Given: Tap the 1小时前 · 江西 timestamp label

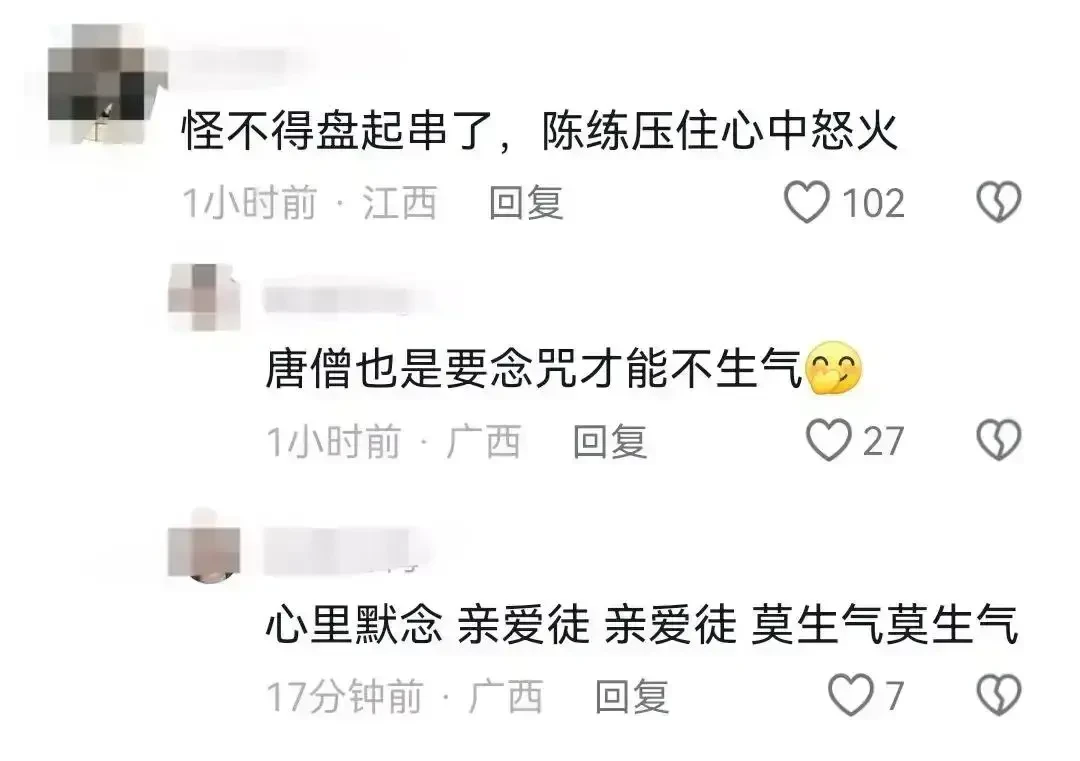Looking at the screenshot, I should click(x=309, y=203).
